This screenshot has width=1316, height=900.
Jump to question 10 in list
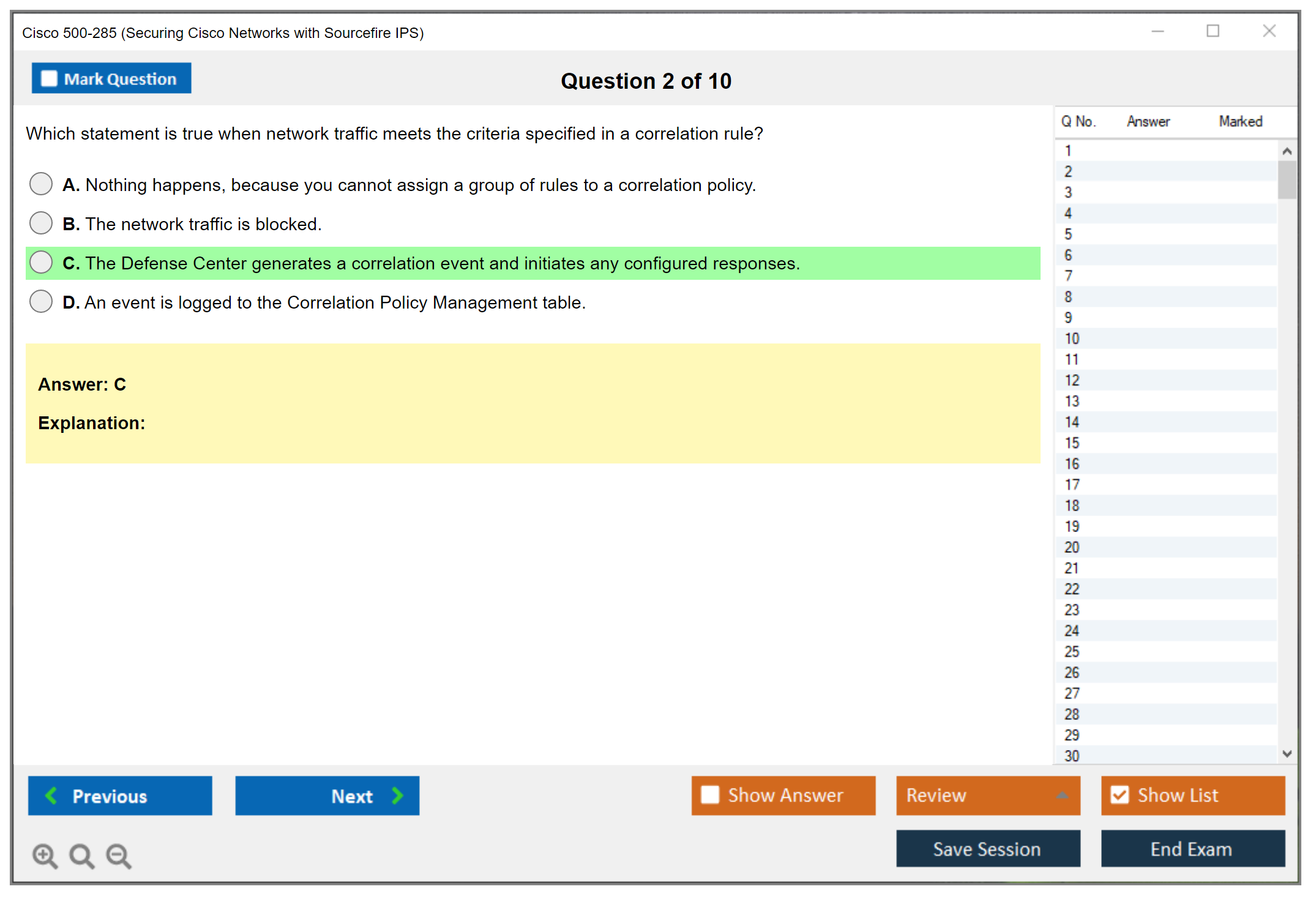click(1072, 339)
